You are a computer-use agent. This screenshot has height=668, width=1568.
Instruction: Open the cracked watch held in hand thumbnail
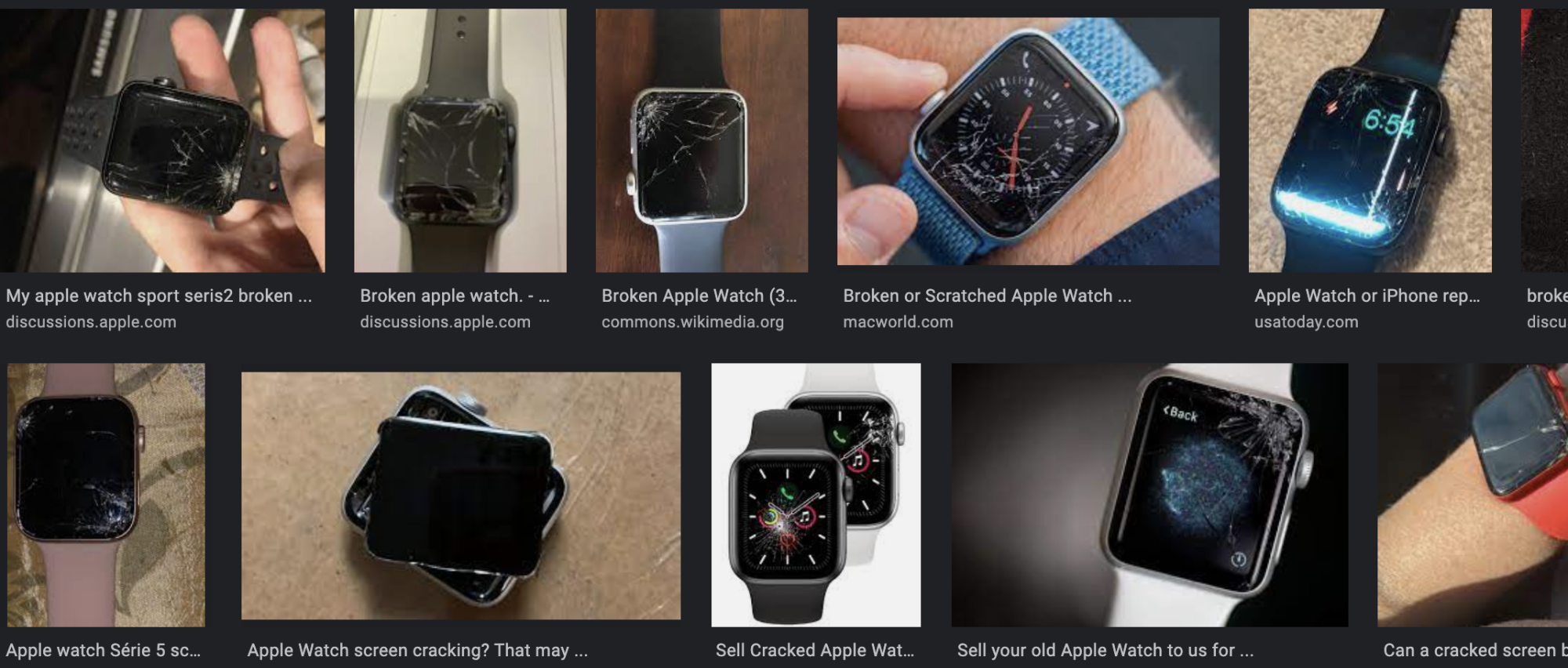162,140
